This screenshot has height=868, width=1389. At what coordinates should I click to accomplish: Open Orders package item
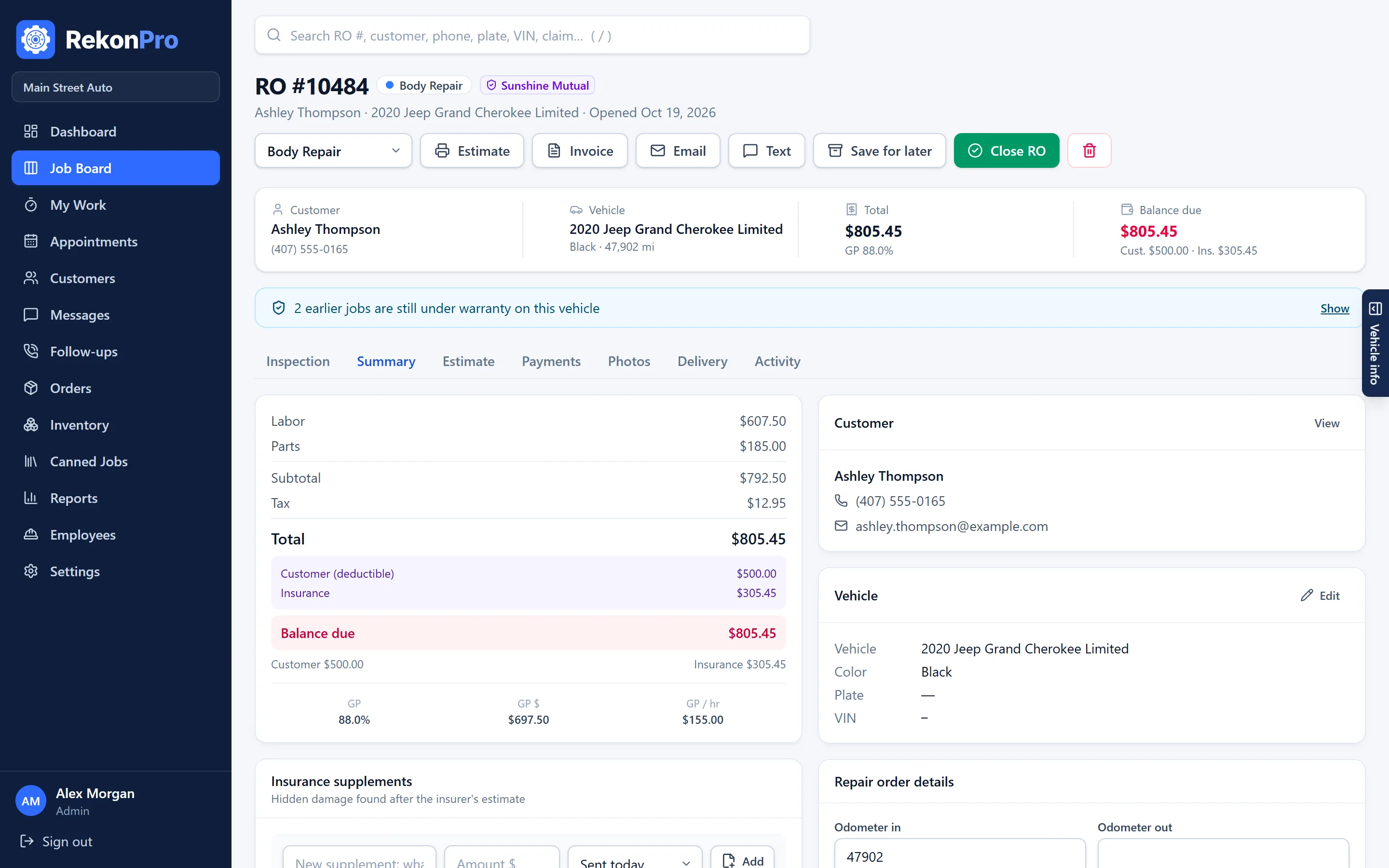(x=115, y=388)
